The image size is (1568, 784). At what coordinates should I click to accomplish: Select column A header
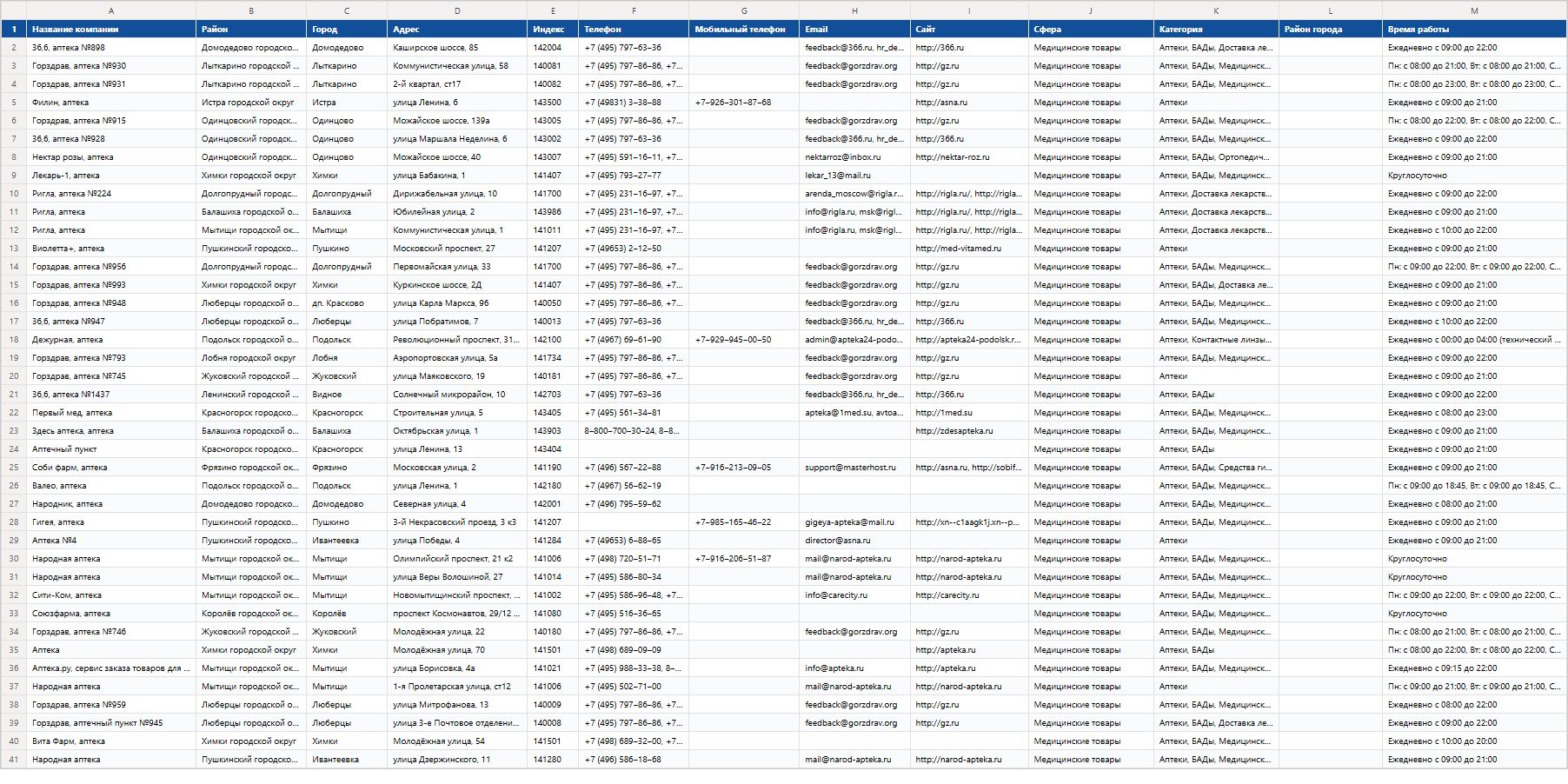(111, 11)
